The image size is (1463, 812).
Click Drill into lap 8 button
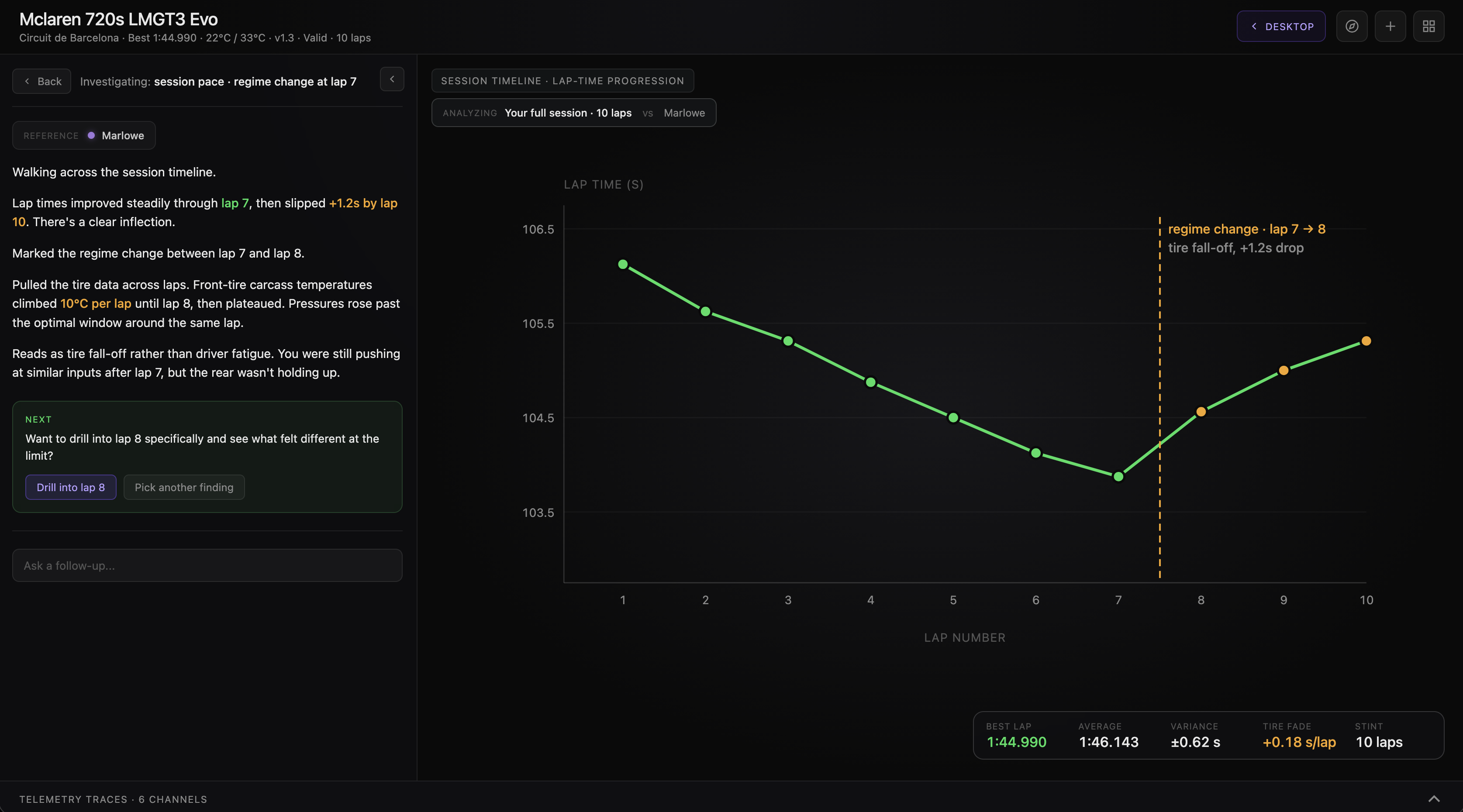pos(71,487)
